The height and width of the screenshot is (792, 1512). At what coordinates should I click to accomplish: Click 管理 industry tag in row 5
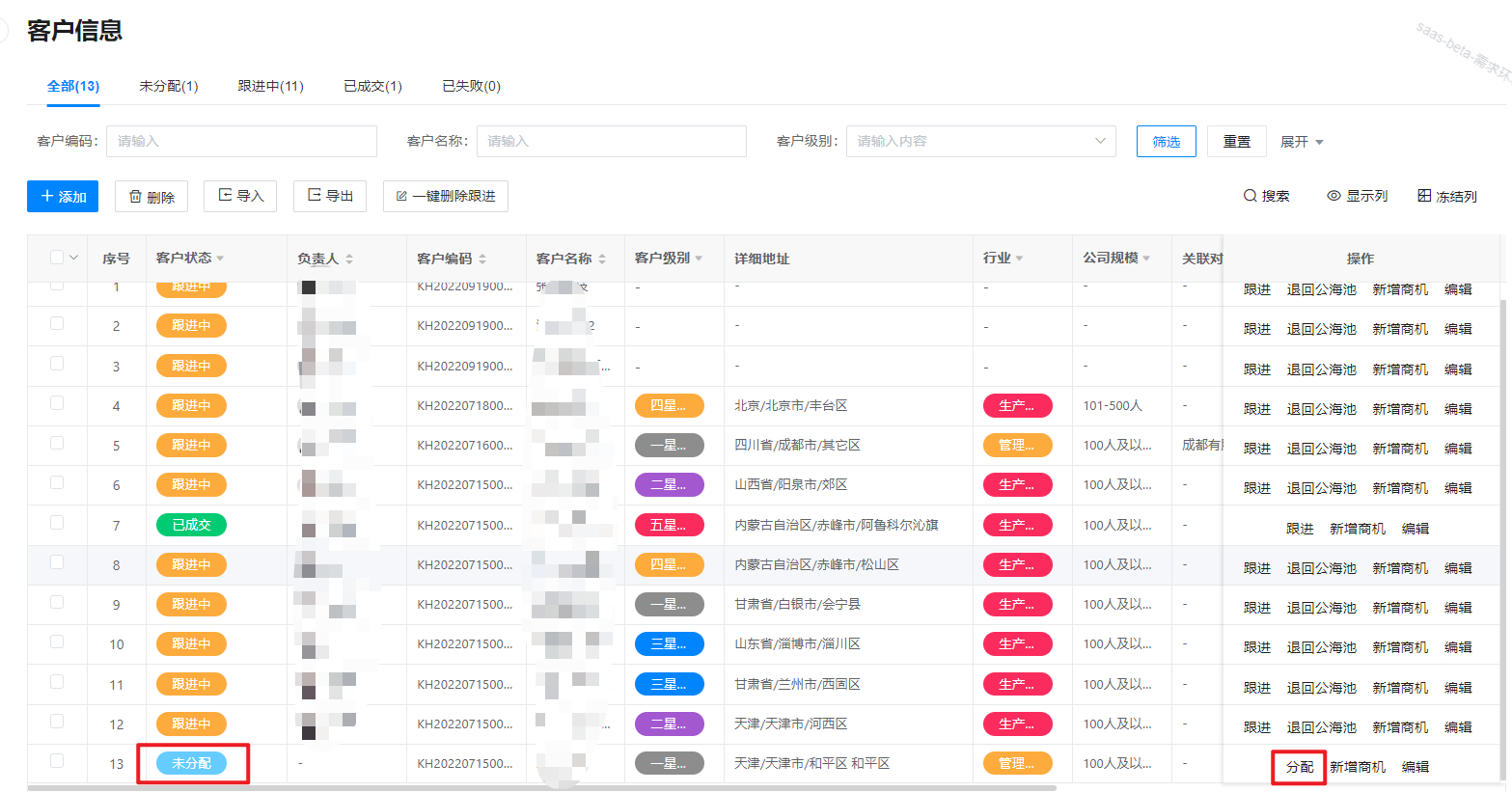1018,445
